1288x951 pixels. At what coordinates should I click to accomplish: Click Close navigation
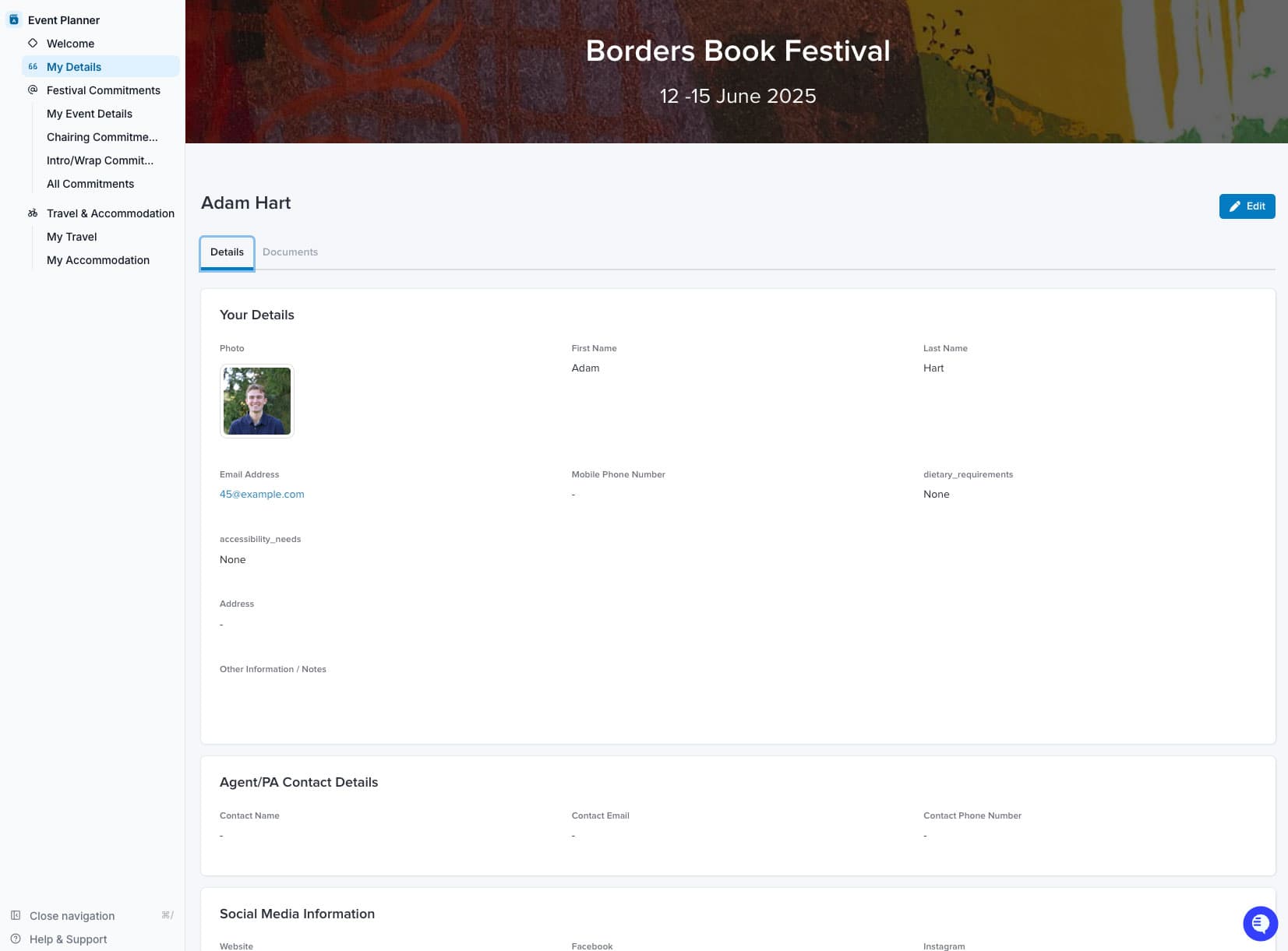pyautogui.click(x=72, y=916)
